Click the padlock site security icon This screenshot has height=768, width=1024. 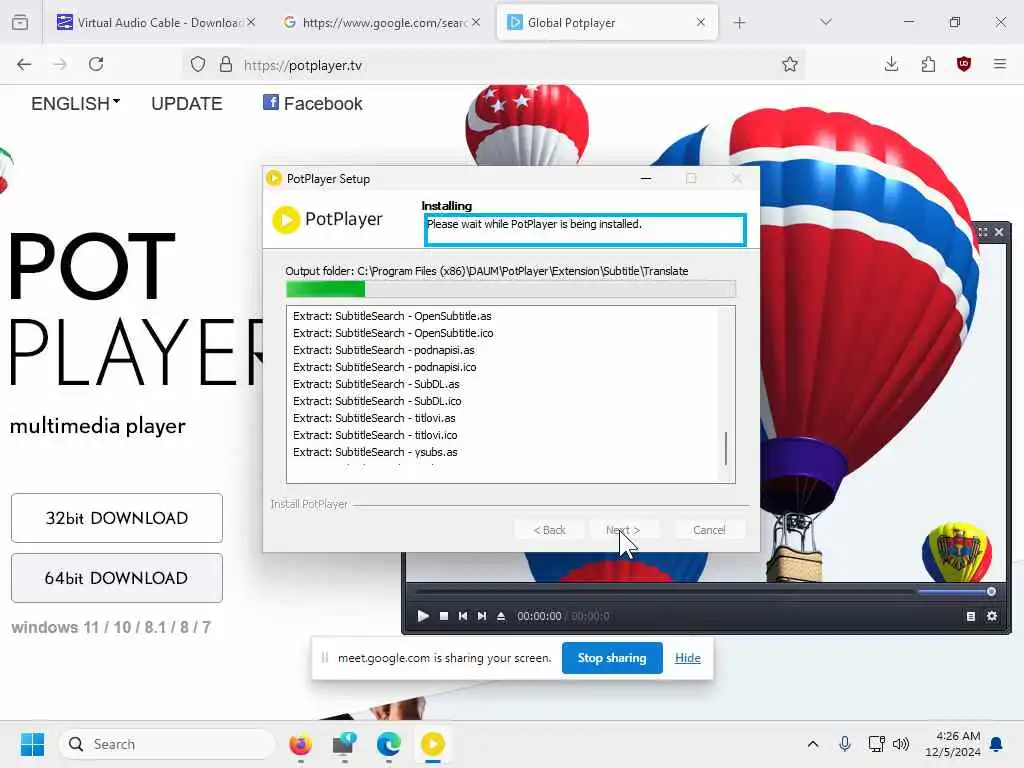[x=225, y=64]
